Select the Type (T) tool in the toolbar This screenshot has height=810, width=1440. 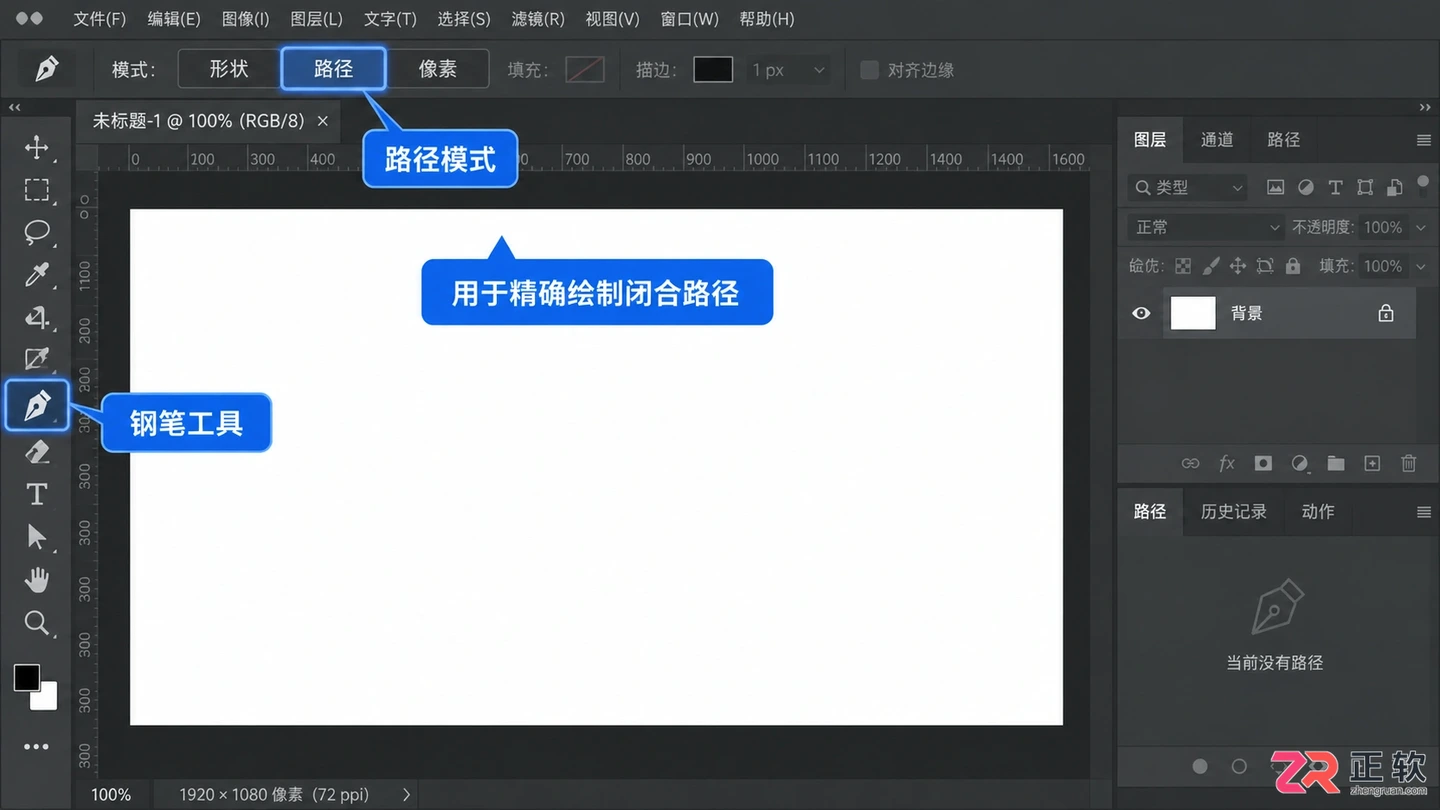(37, 494)
